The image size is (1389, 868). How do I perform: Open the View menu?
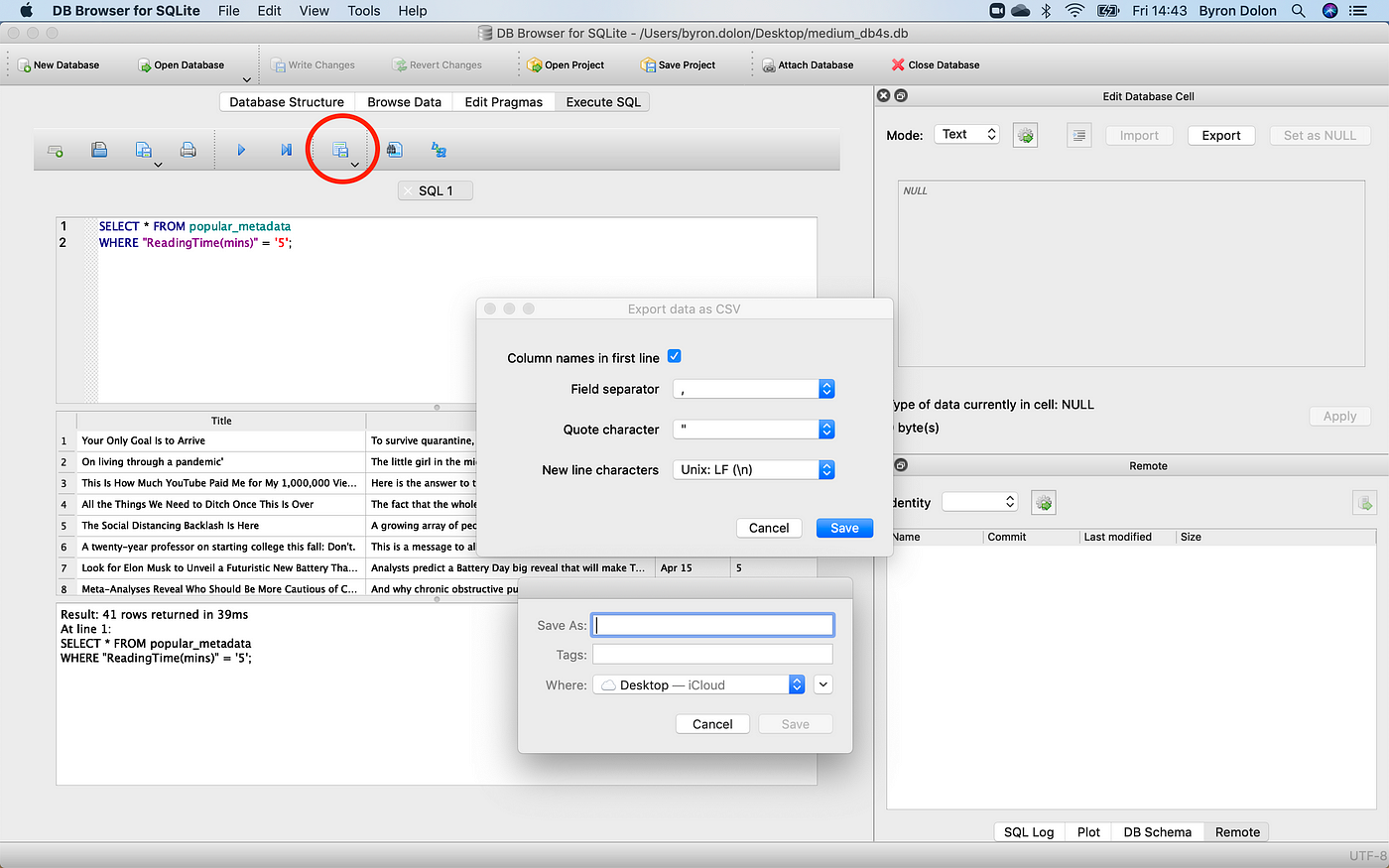(314, 11)
